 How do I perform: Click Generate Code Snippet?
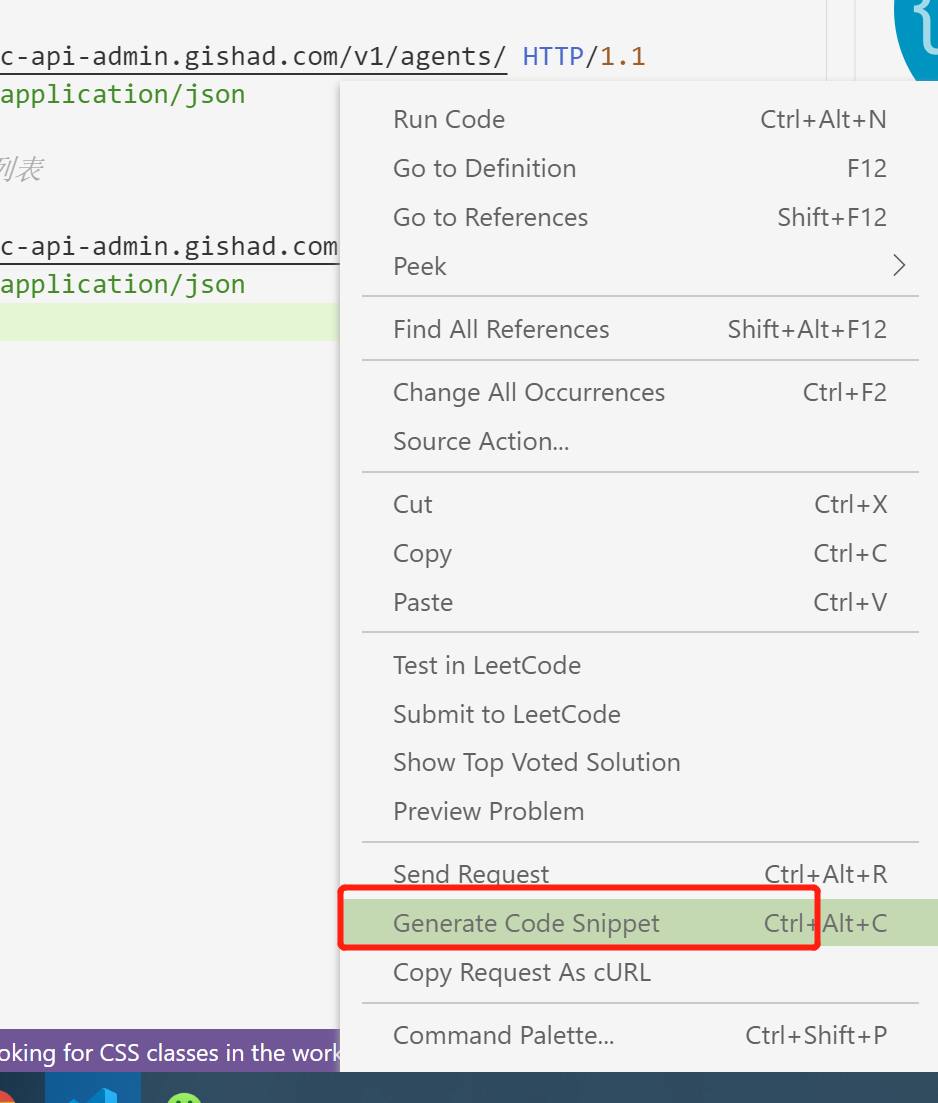point(526,924)
